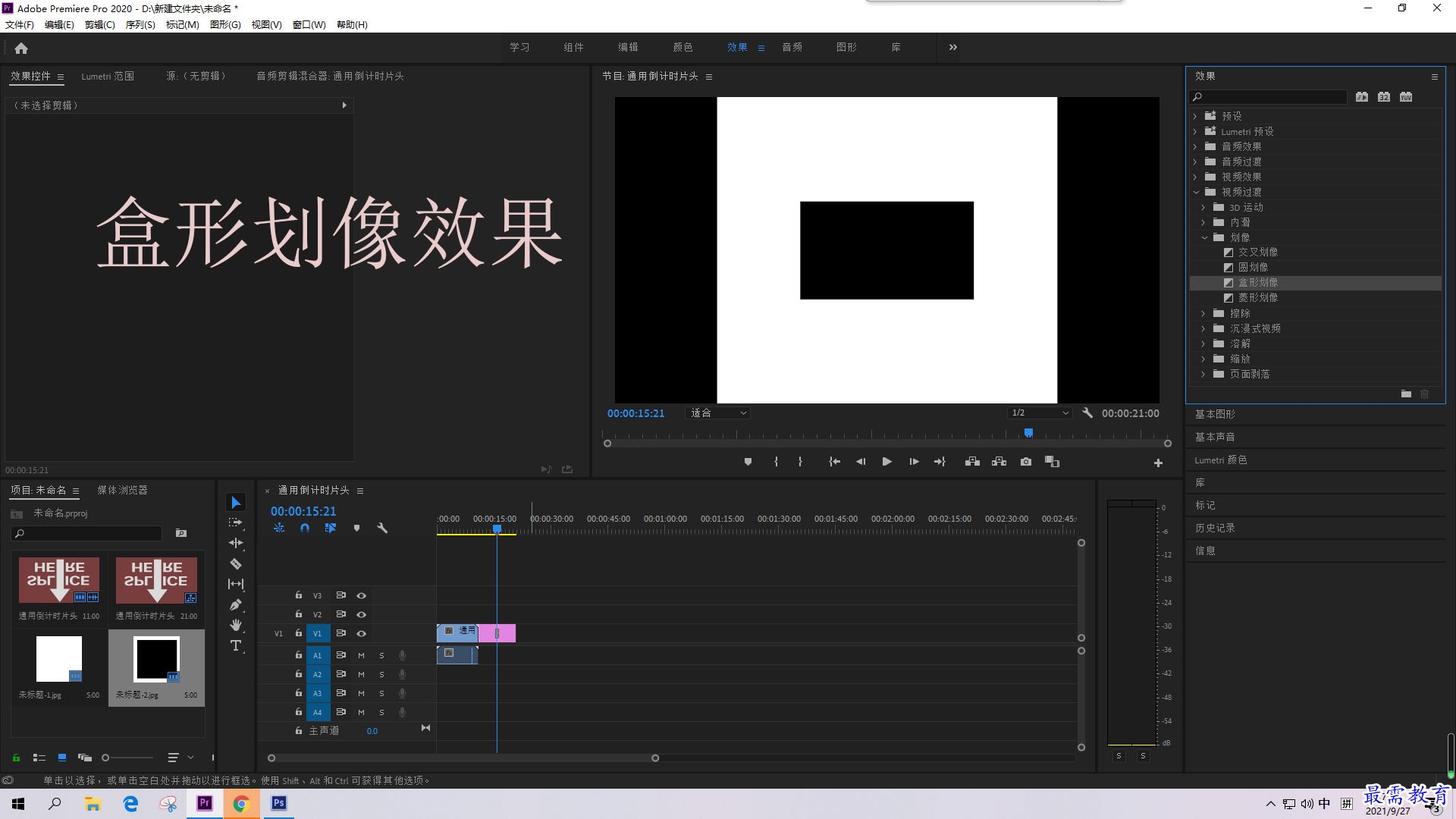This screenshot has width=1456, height=819.
Task: Play the program monitor
Action: tap(886, 462)
